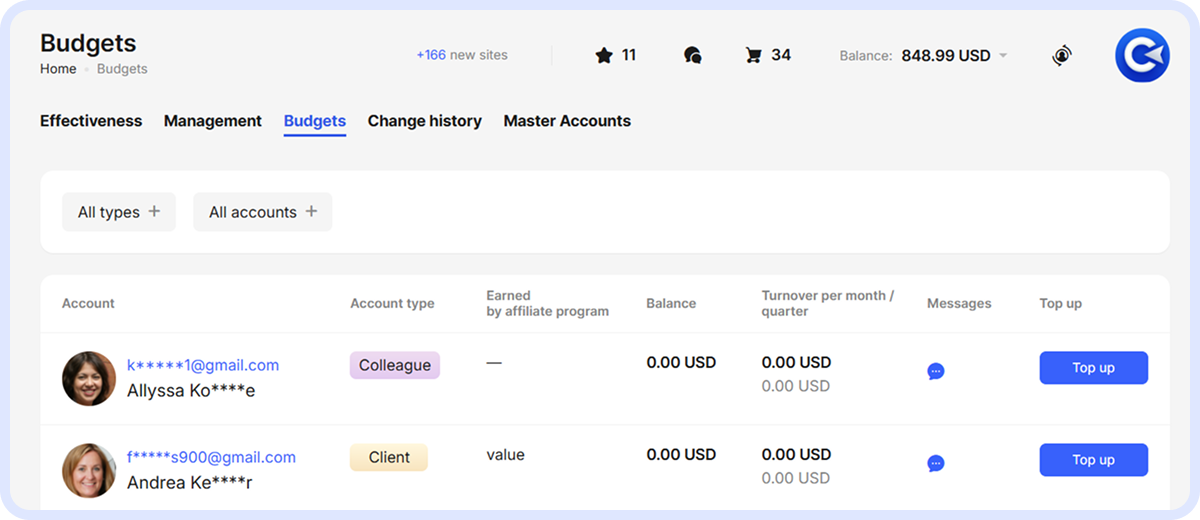This screenshot has height=520, width=1200.
Task: Switch to the Management tab
Action: 212,121
